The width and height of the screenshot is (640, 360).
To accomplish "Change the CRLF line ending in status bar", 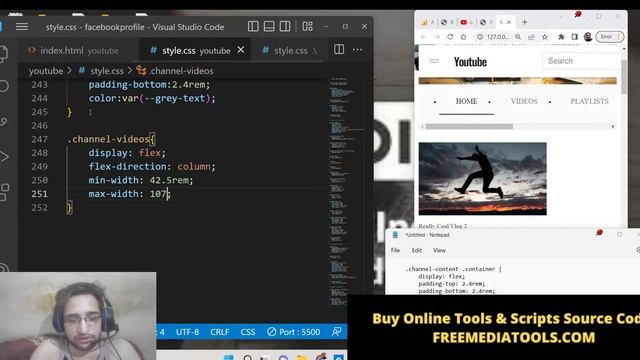I will (220, 332).
